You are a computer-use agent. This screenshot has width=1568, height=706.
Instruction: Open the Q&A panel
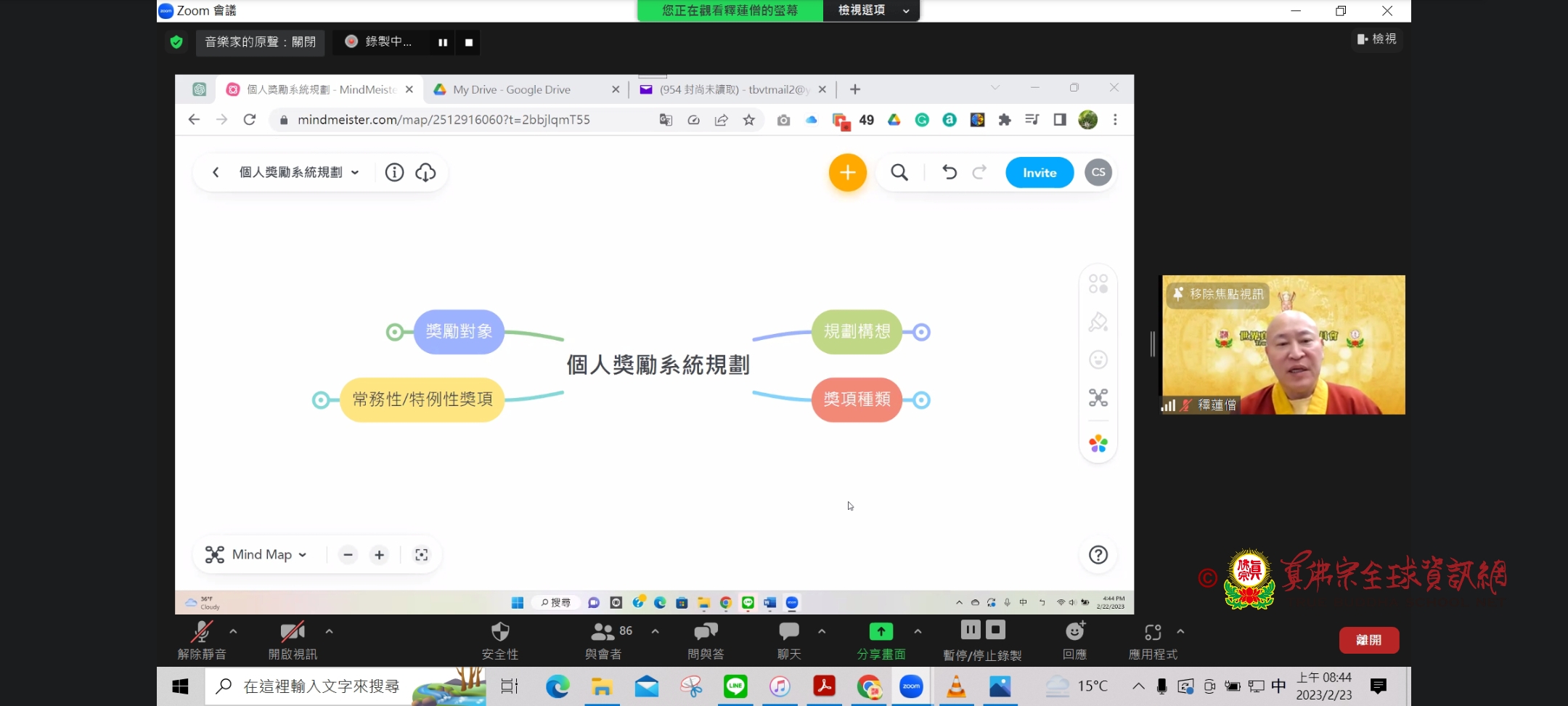tap(706, 632)
